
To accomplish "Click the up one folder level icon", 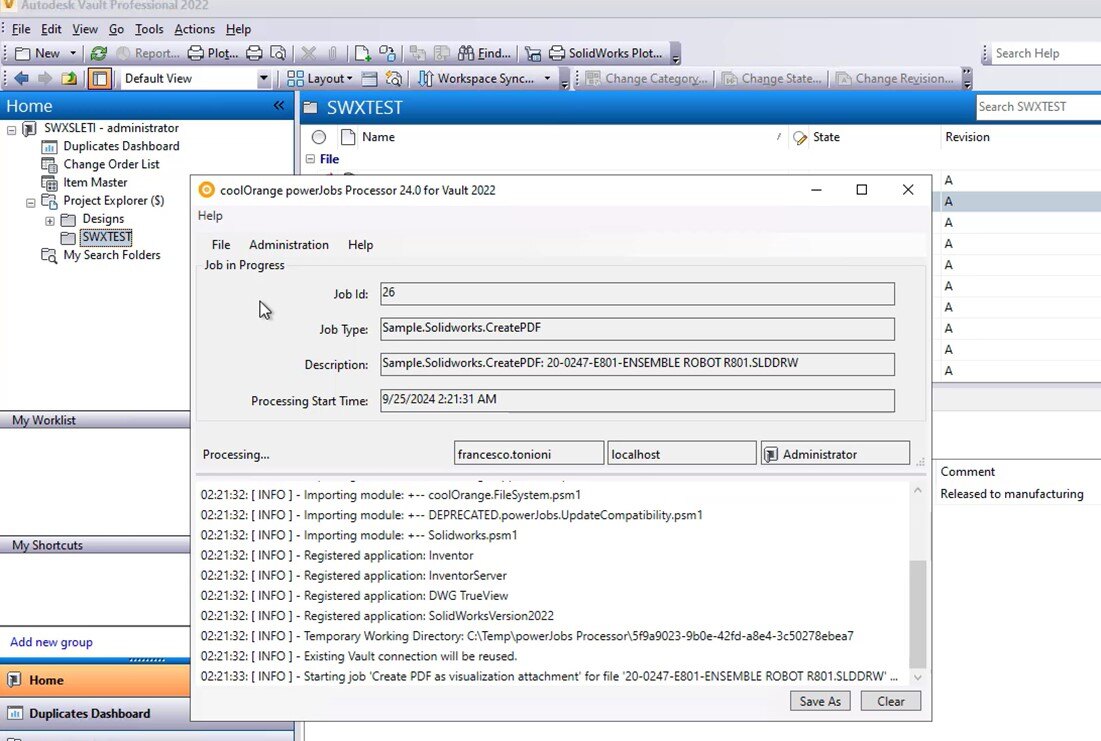I will click(x=69, y=79).
